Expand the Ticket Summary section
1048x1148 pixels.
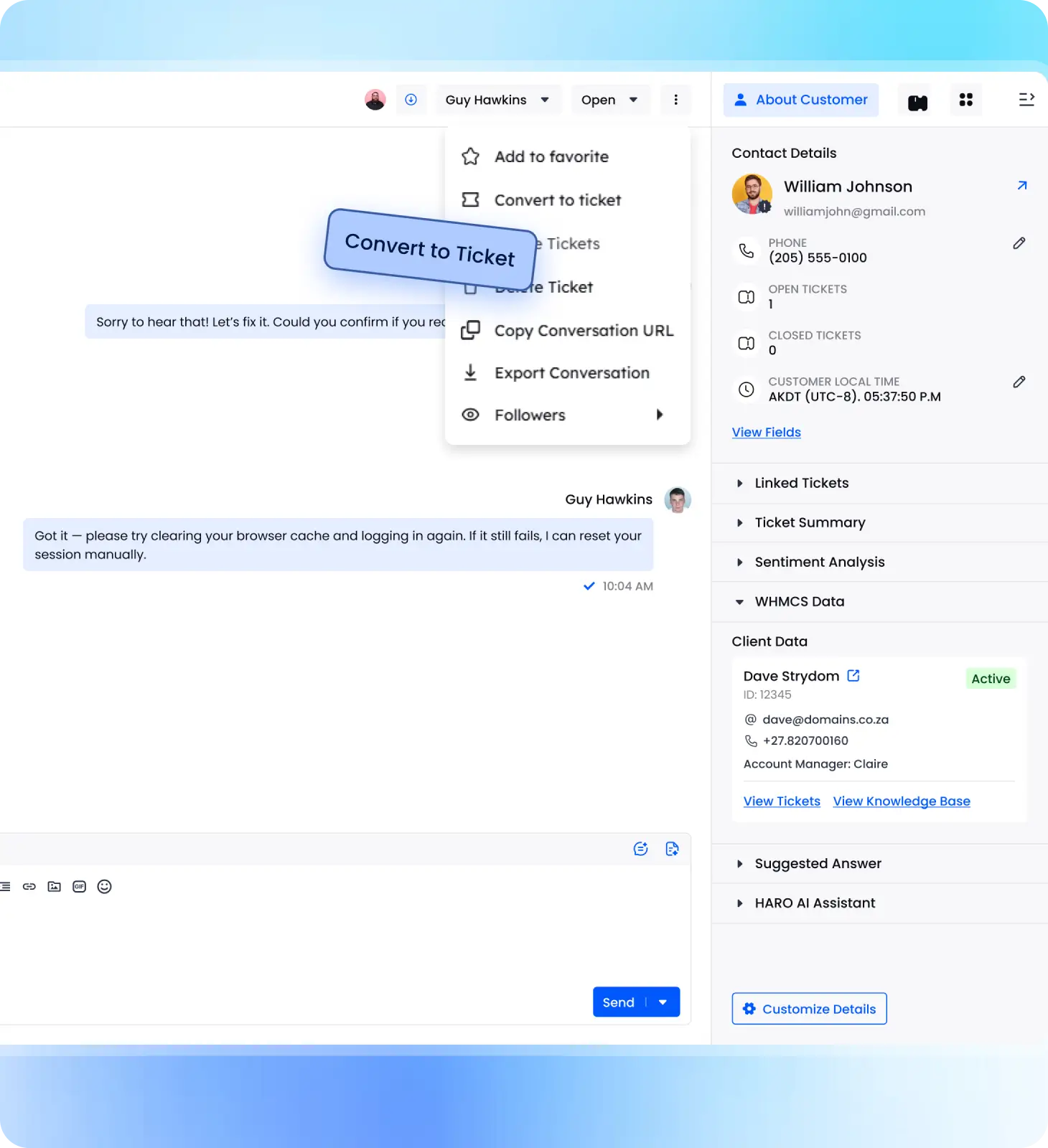pyautogui.click(x=879, y=522)
